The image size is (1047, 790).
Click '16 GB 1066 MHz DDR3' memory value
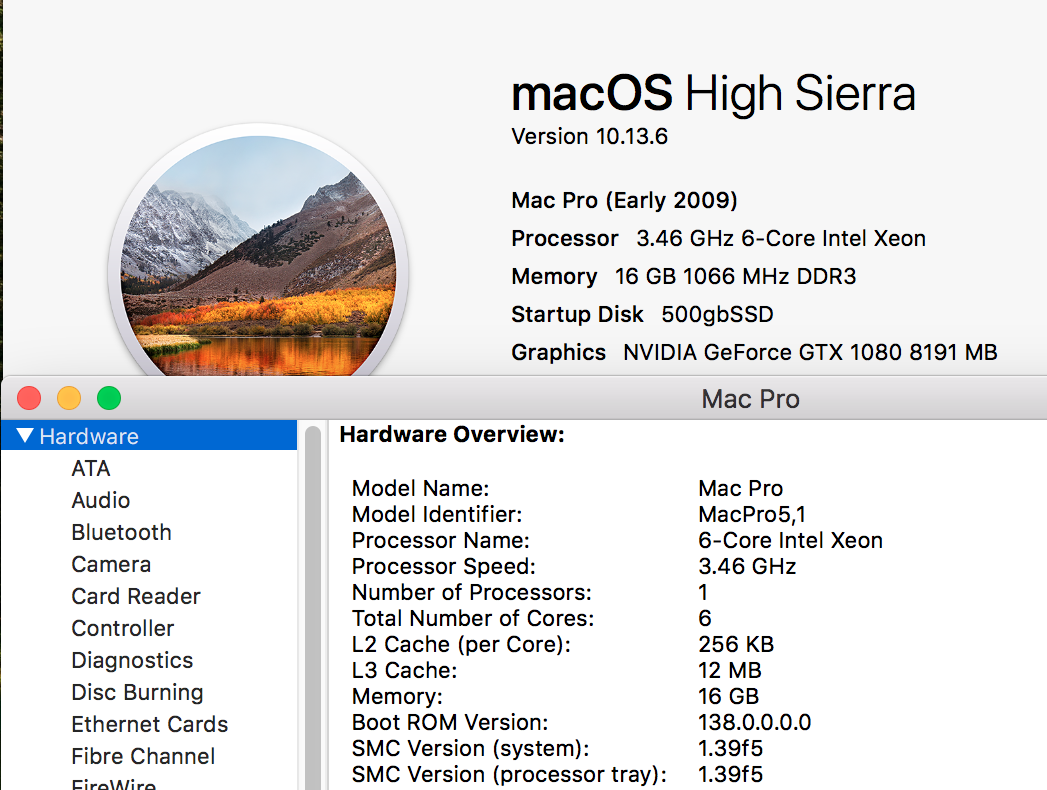click(736, 276)
